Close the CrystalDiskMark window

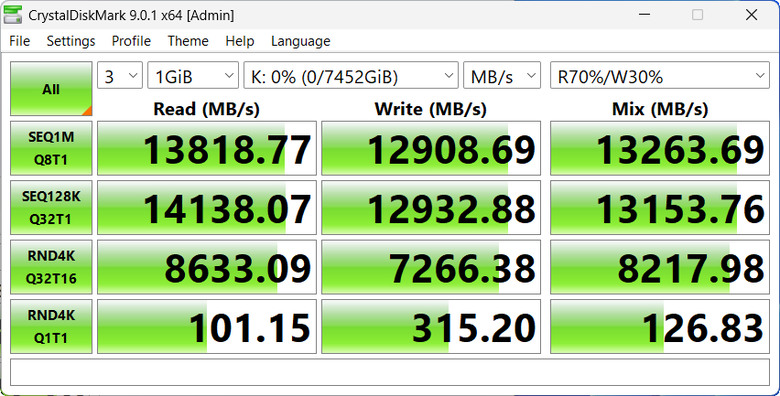coord(751,14)
